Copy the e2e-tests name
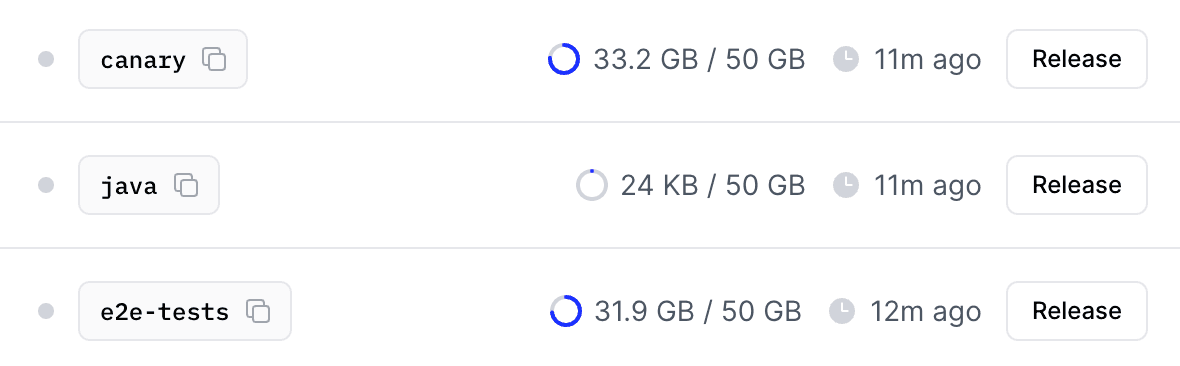 (258, 311)
